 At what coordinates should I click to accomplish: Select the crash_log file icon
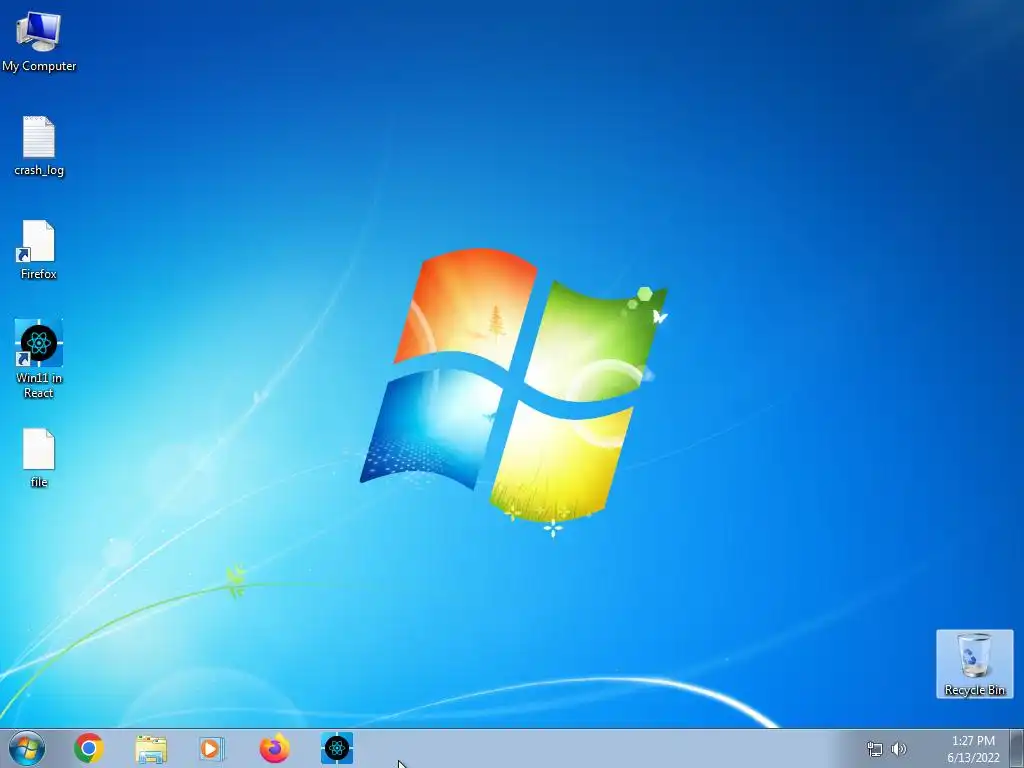39,146
